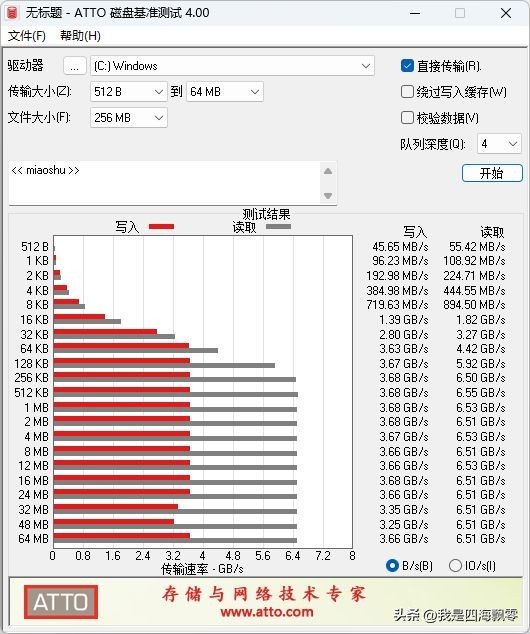Screen dimensions: 530x634
Task: Open the 256 MB file size dropdown
Action: 129,118
